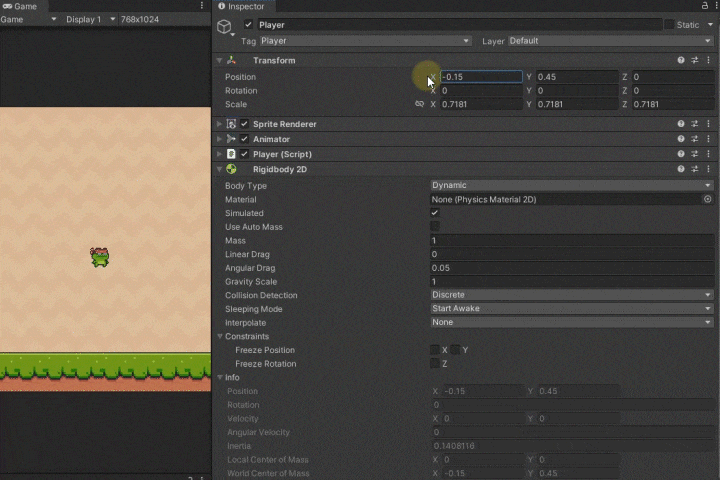This screenshot has height=480, width=720.
Task: Toggle the Static checkbox
Action: click(669, 24)
